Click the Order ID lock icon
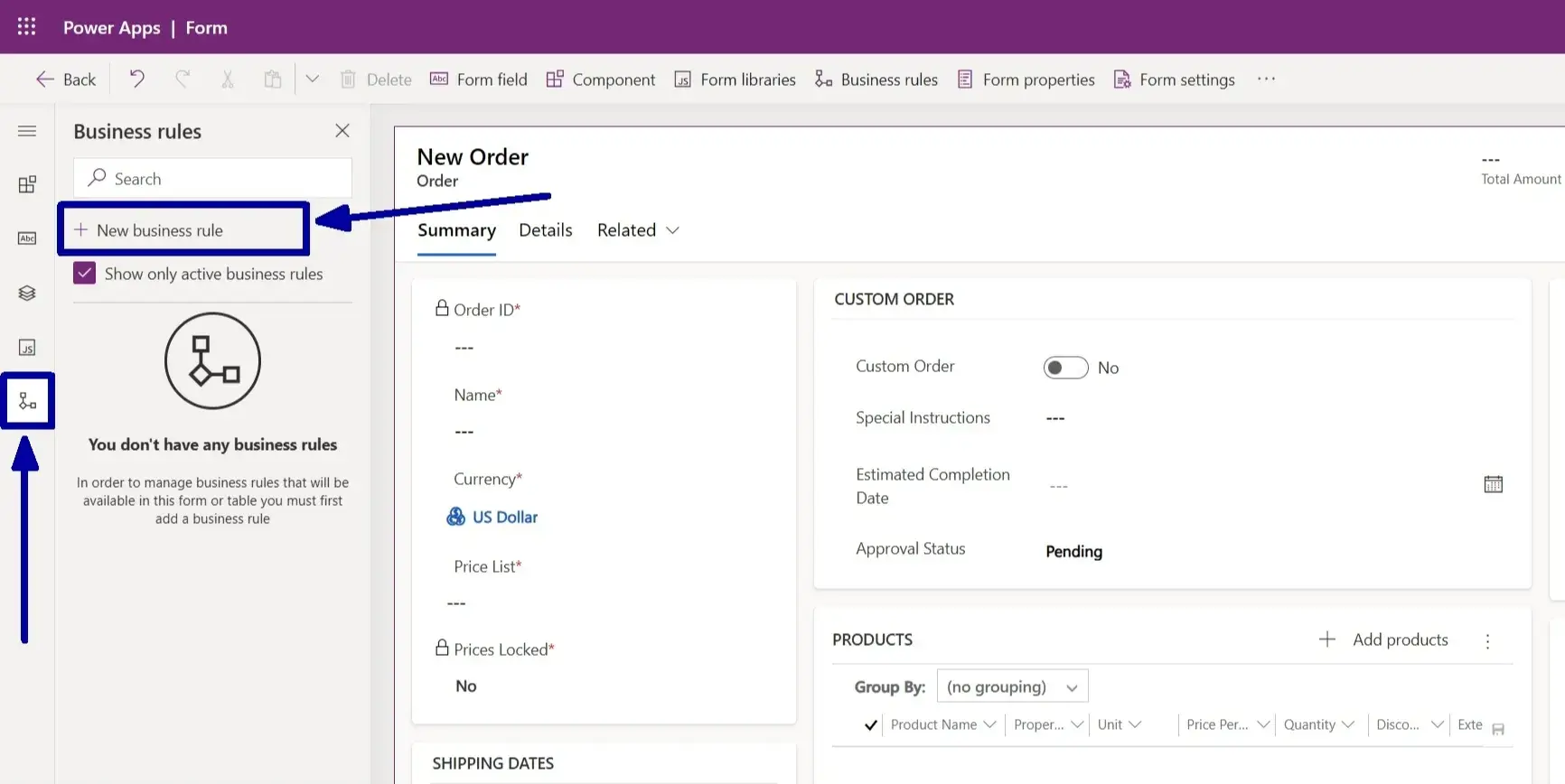This screenshot has height=784, width=1565. [442, 308]
